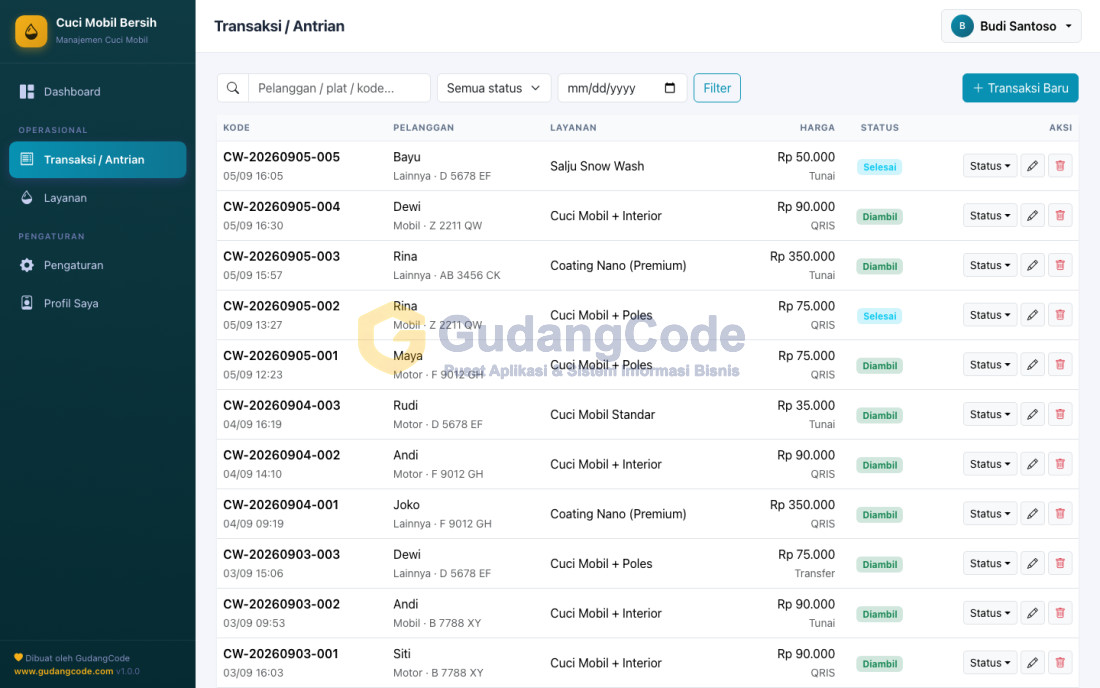
Task: Select Transaksi / Antrian sidebar item
Action: 98,159
